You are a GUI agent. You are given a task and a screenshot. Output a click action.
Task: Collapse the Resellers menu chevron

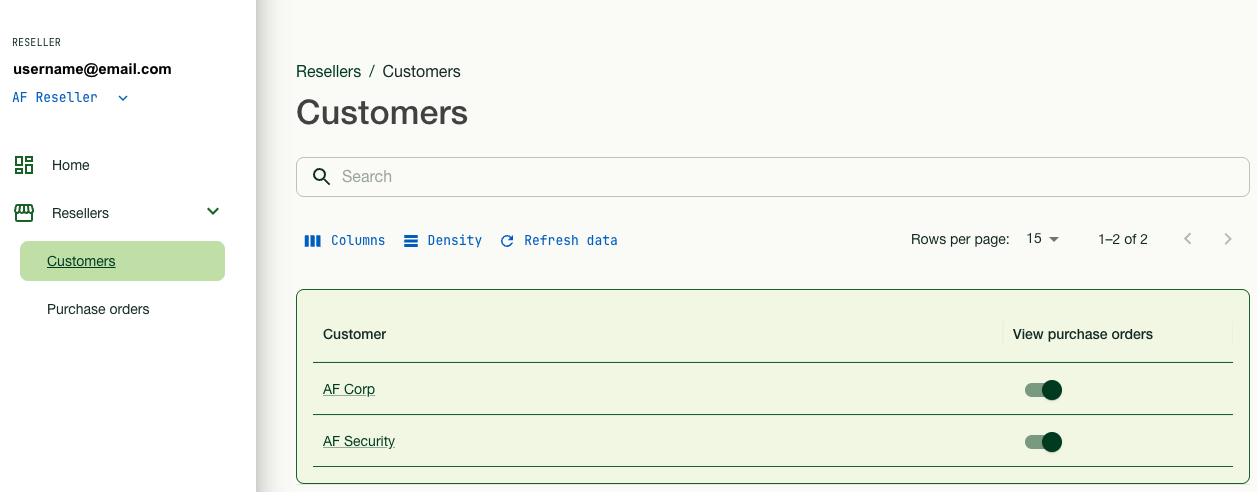(x=212, y=212)
